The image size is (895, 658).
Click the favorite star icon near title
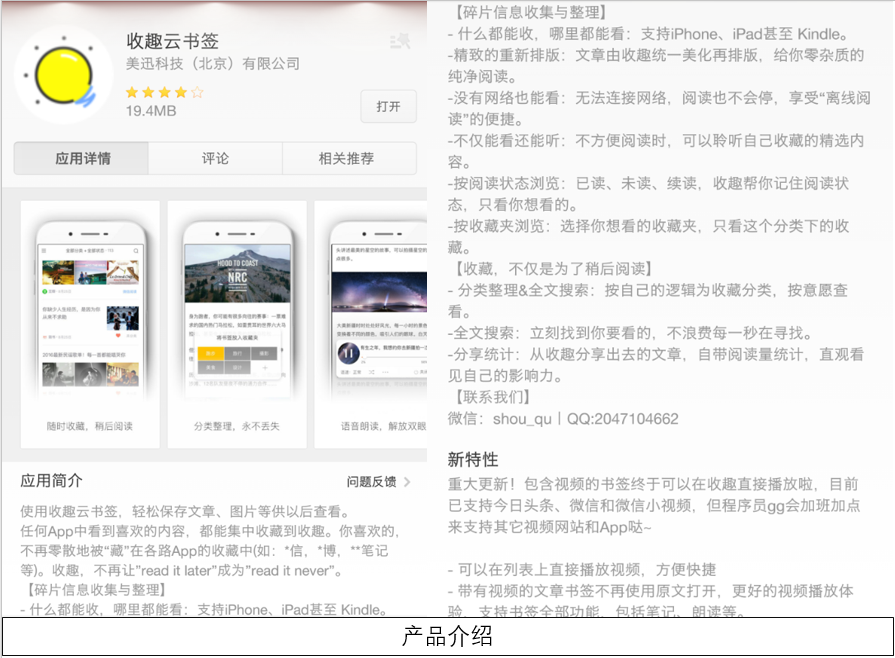[400, 41]
